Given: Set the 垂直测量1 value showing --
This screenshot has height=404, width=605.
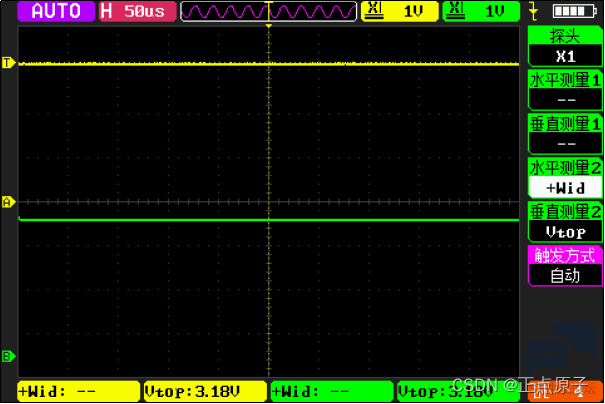Looking at the screenshot, I should pyautogui.click(x=565, y=144).
